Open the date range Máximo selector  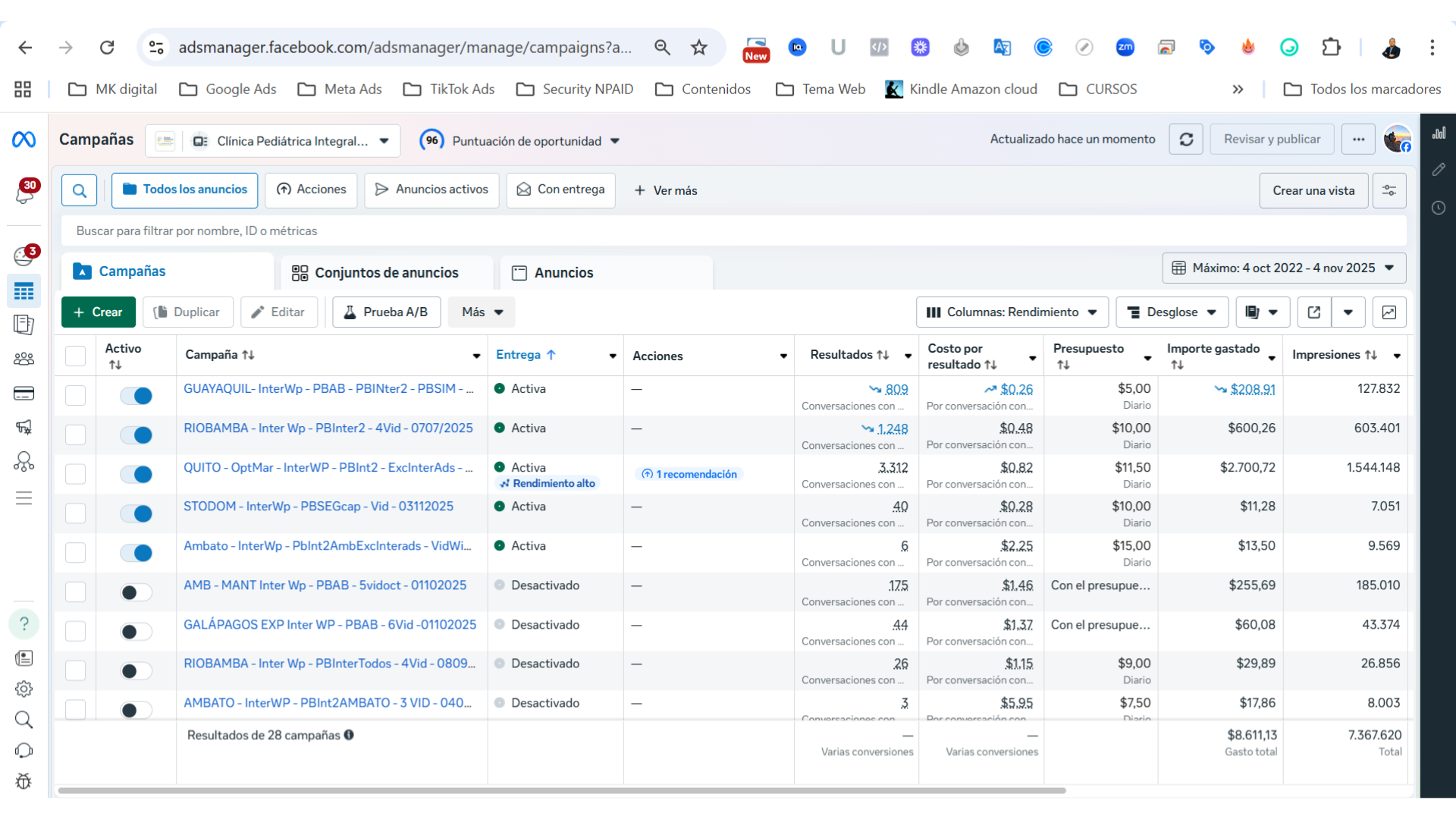tap(1283, 268)
